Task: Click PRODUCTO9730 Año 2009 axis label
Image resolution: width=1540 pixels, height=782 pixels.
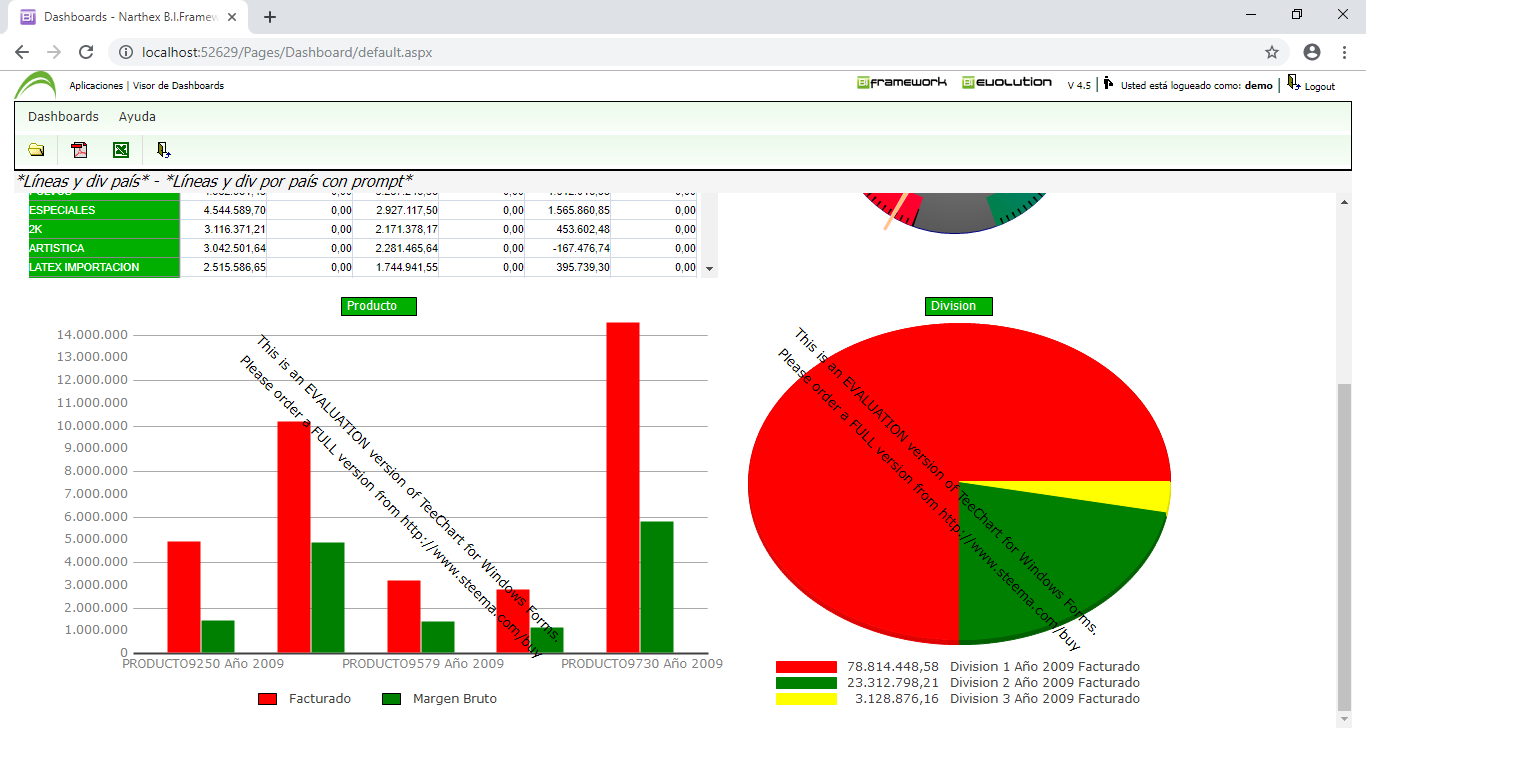Action: [642, 664]
